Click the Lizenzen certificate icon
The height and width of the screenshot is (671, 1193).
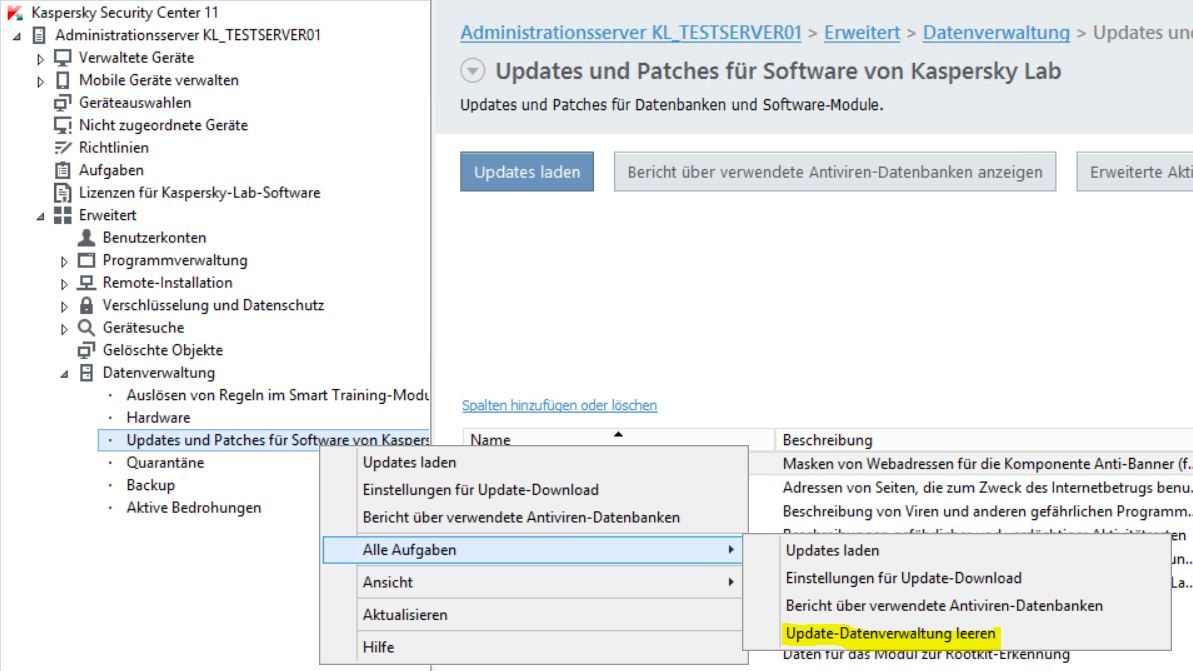63,192
